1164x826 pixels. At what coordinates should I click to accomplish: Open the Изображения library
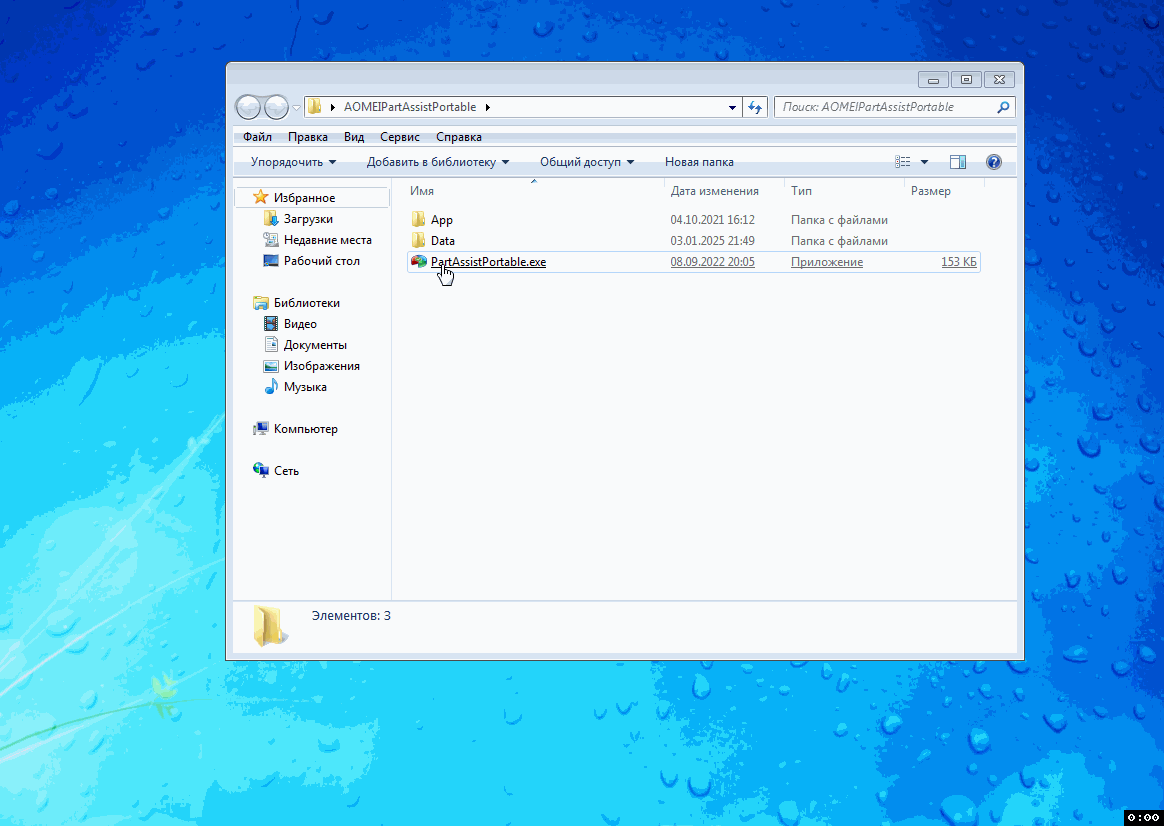coord(321,366)
